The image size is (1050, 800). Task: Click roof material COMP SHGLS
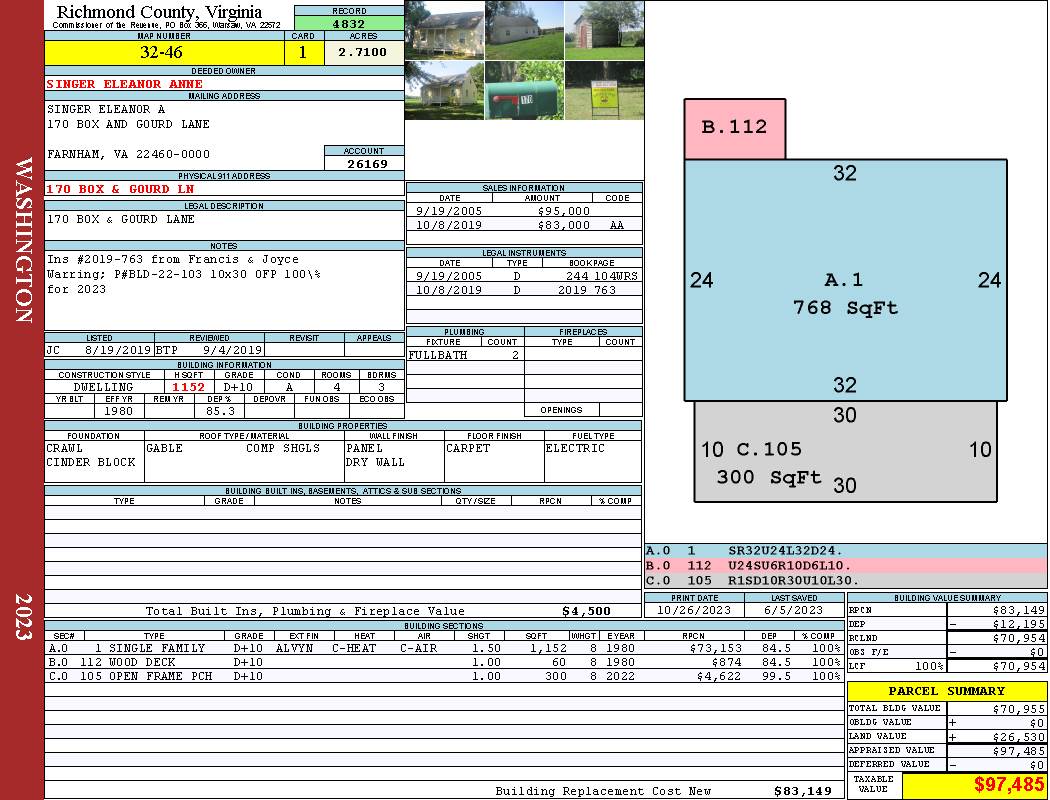click(x=283, y=448)
